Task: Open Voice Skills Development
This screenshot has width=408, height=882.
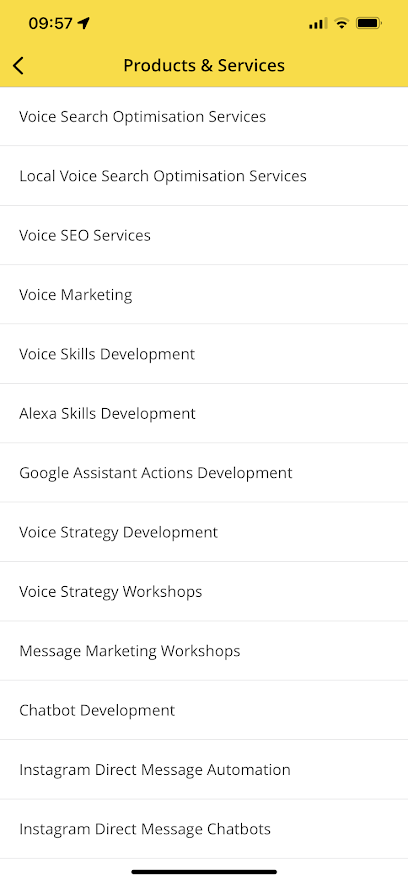Action: tap(204, 354)
